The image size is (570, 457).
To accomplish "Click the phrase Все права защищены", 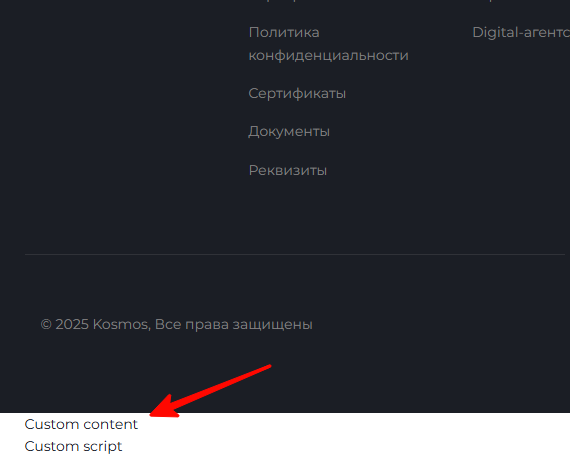I will (234, 324).
